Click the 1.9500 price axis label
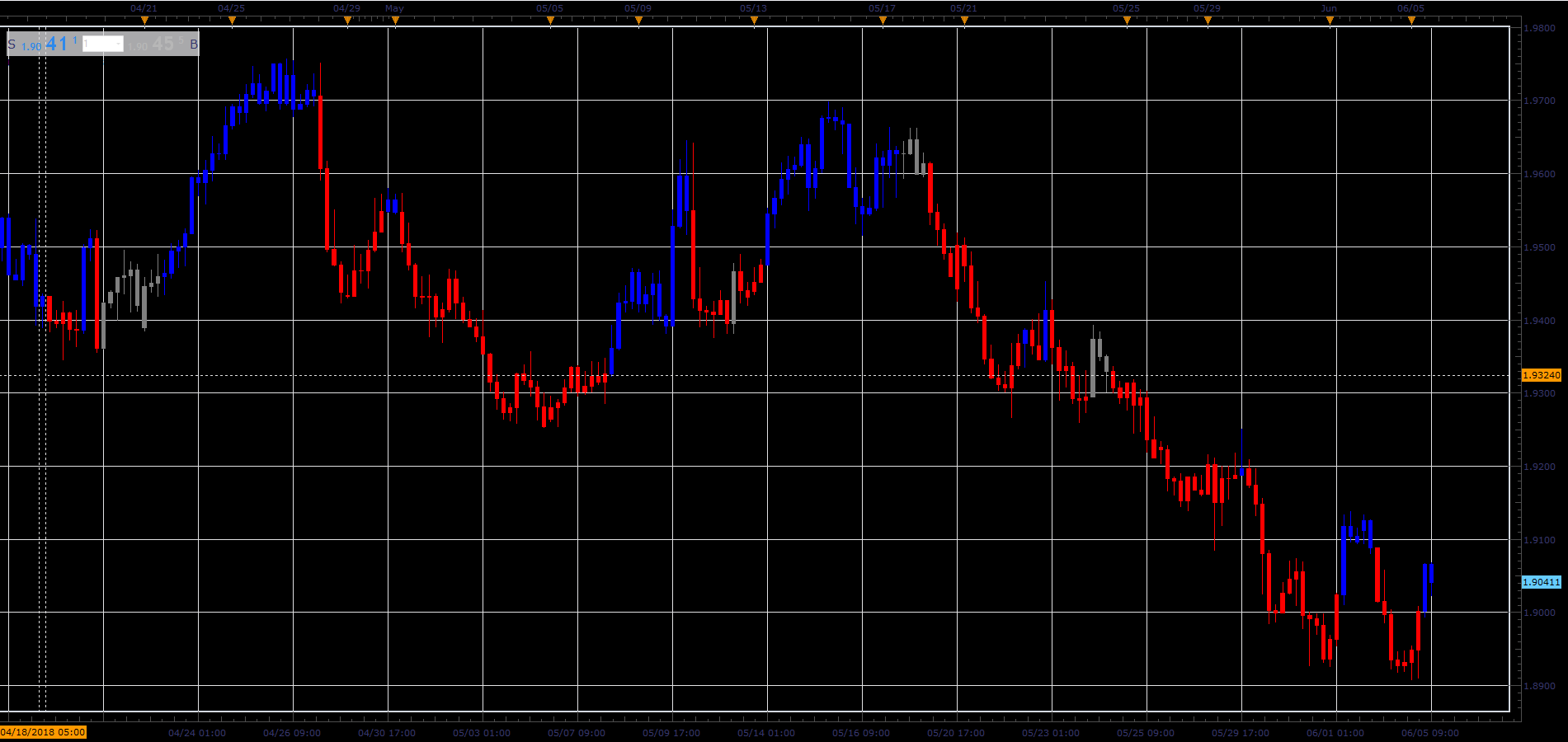 (x=1540, y=247)
